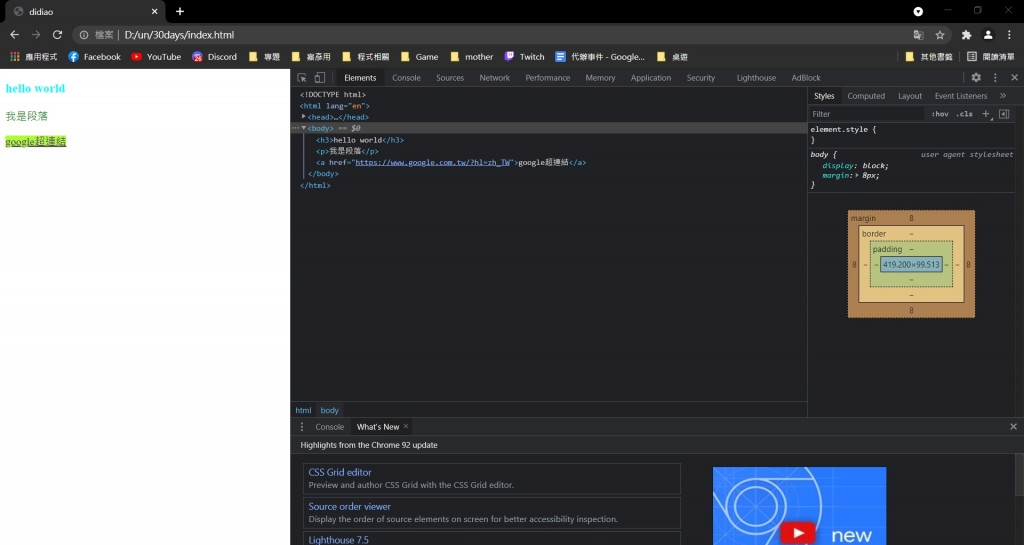The height and width of the screenshot is (545, 1024).
Task: Click the html breadcrumb
Action: [x=303, y=411]
